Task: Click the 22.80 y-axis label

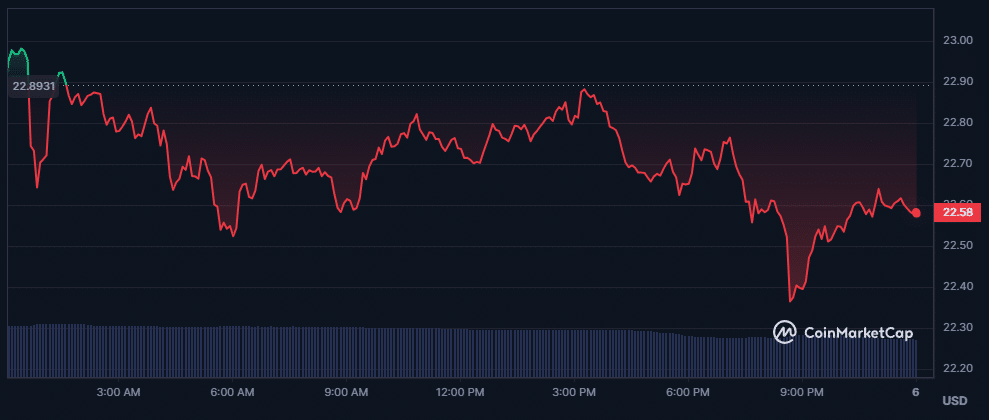Action: click(957, 122)
